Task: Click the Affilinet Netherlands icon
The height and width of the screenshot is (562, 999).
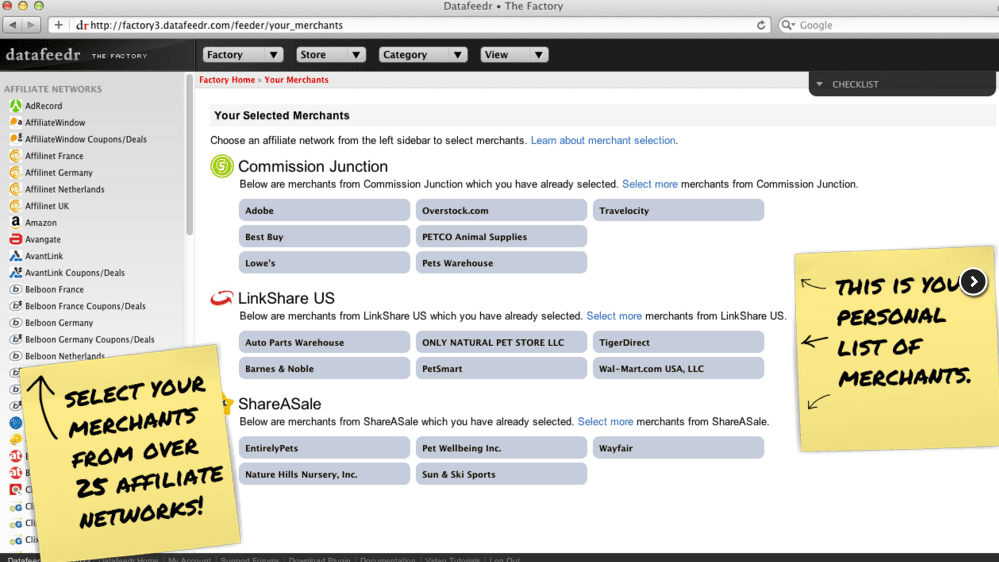Action: 15,189
